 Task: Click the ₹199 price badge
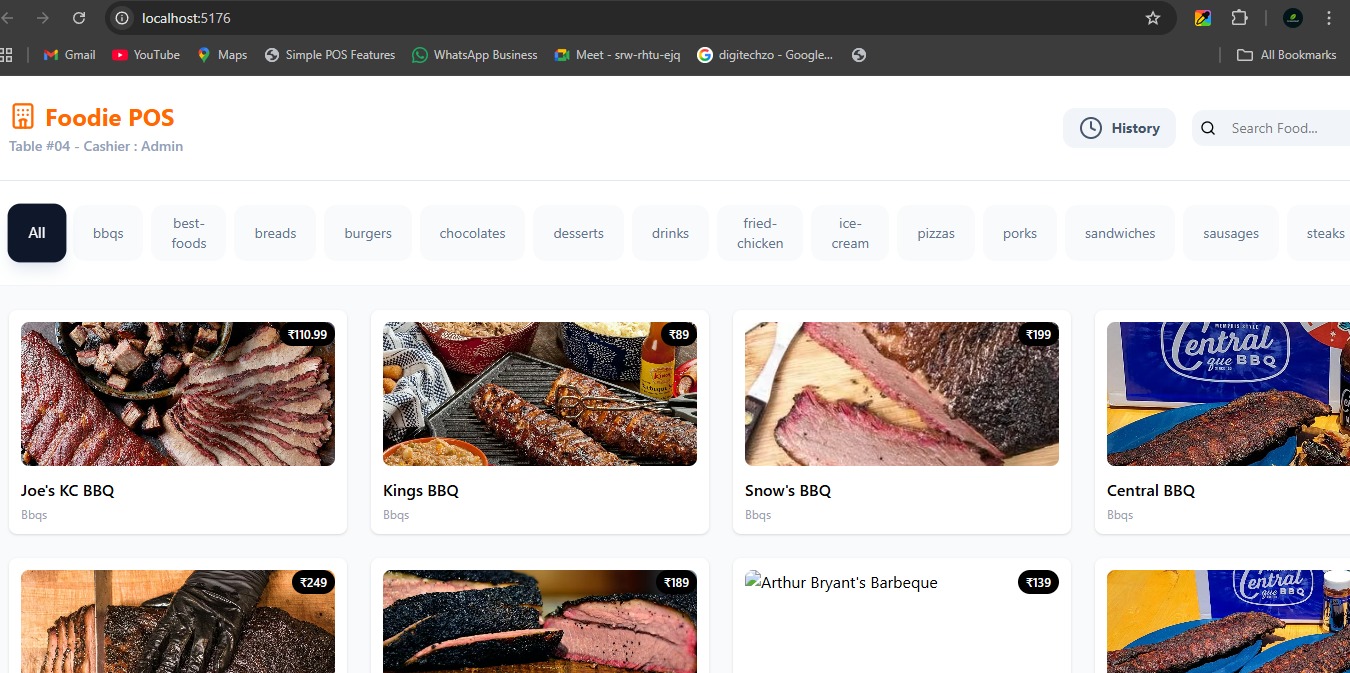pos(1038,334)
